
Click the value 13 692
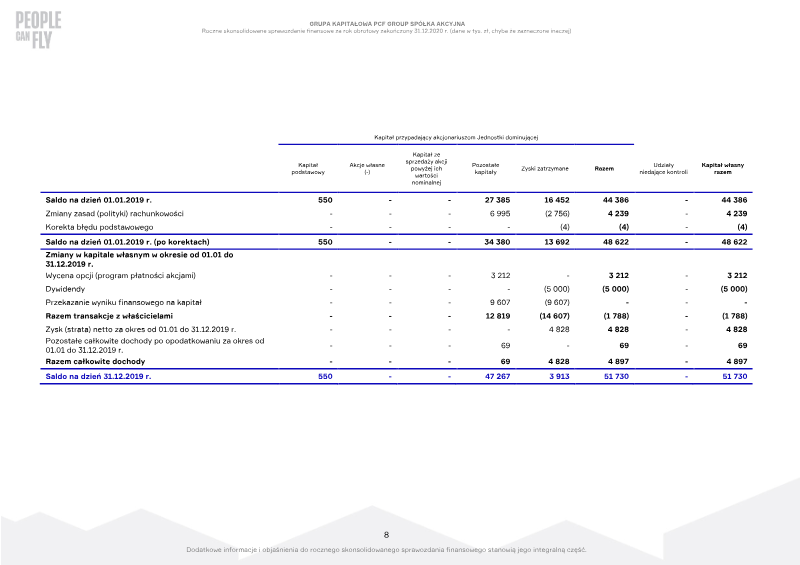[x=557, y=242]
